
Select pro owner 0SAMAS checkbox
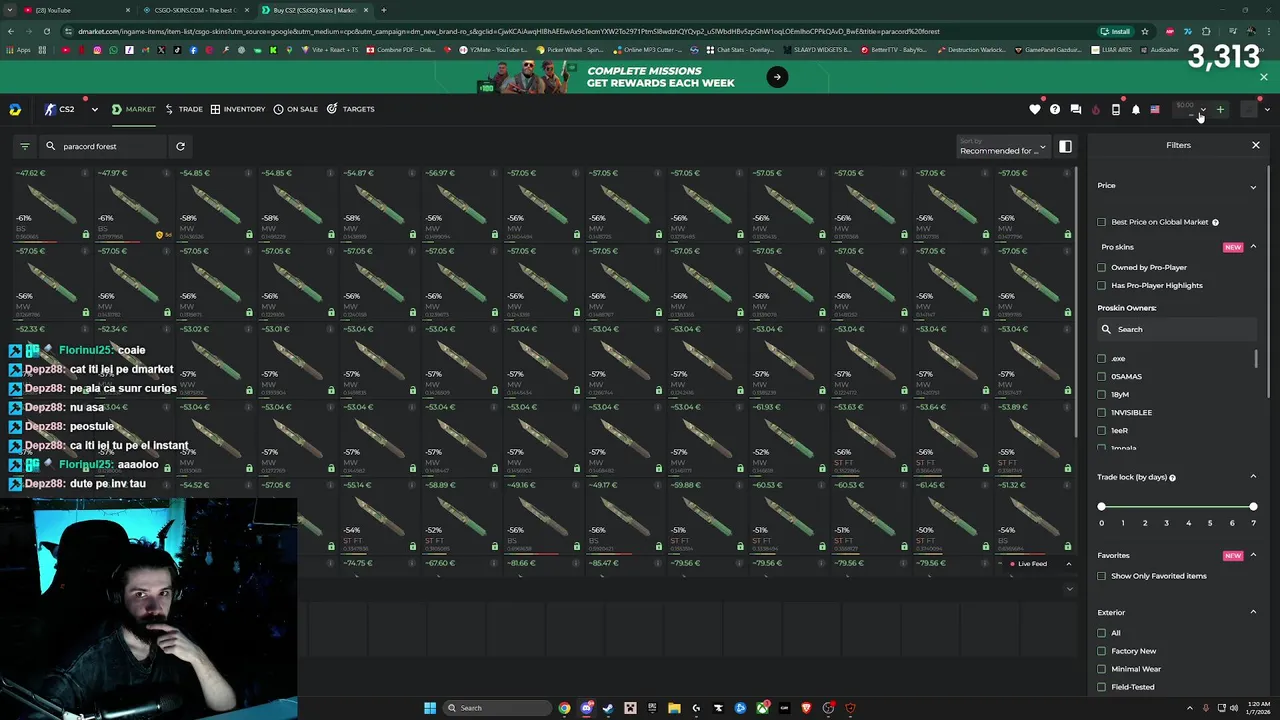click(1102, 376)
